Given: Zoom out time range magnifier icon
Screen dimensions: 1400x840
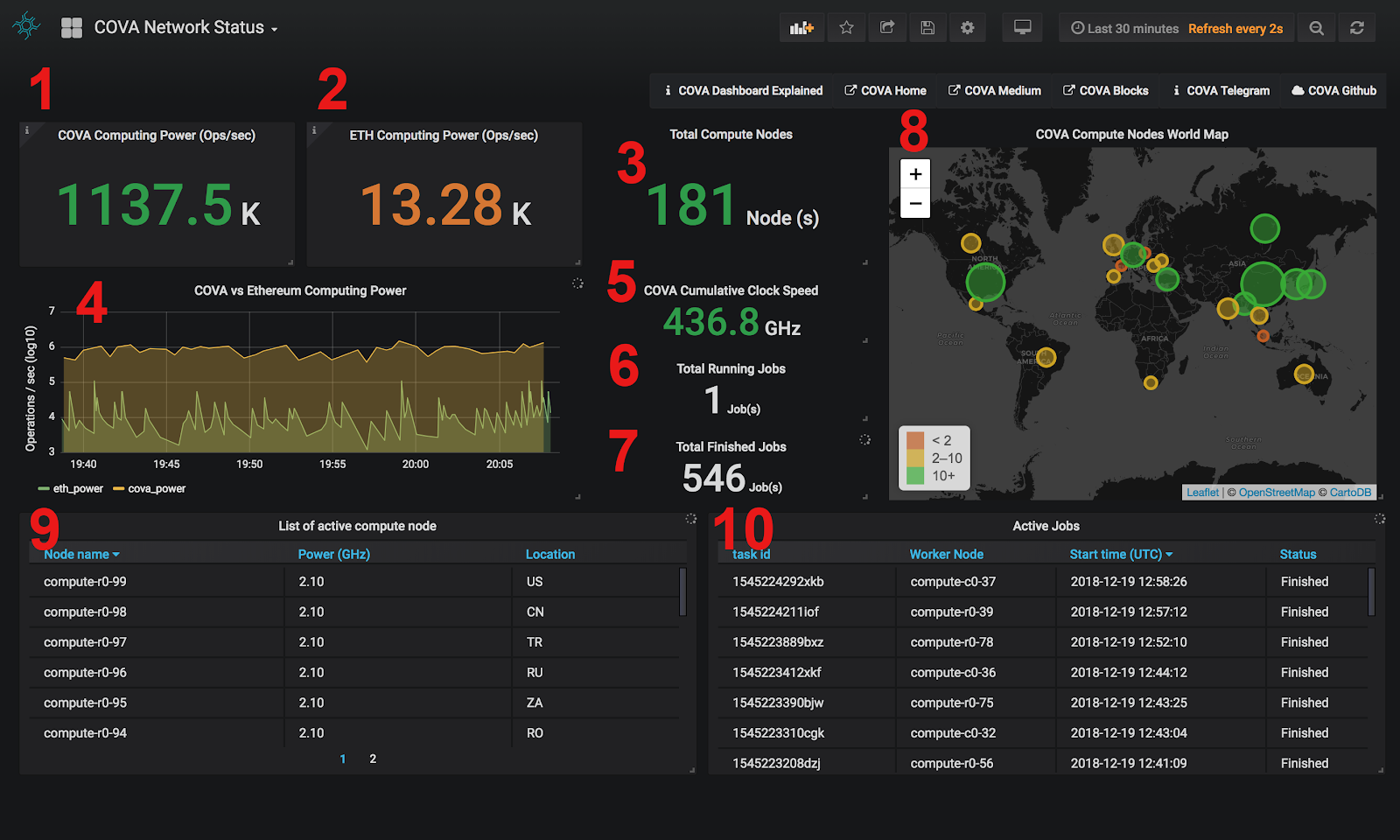Looking at the screenshot, I should click(x=1316, y=28).
